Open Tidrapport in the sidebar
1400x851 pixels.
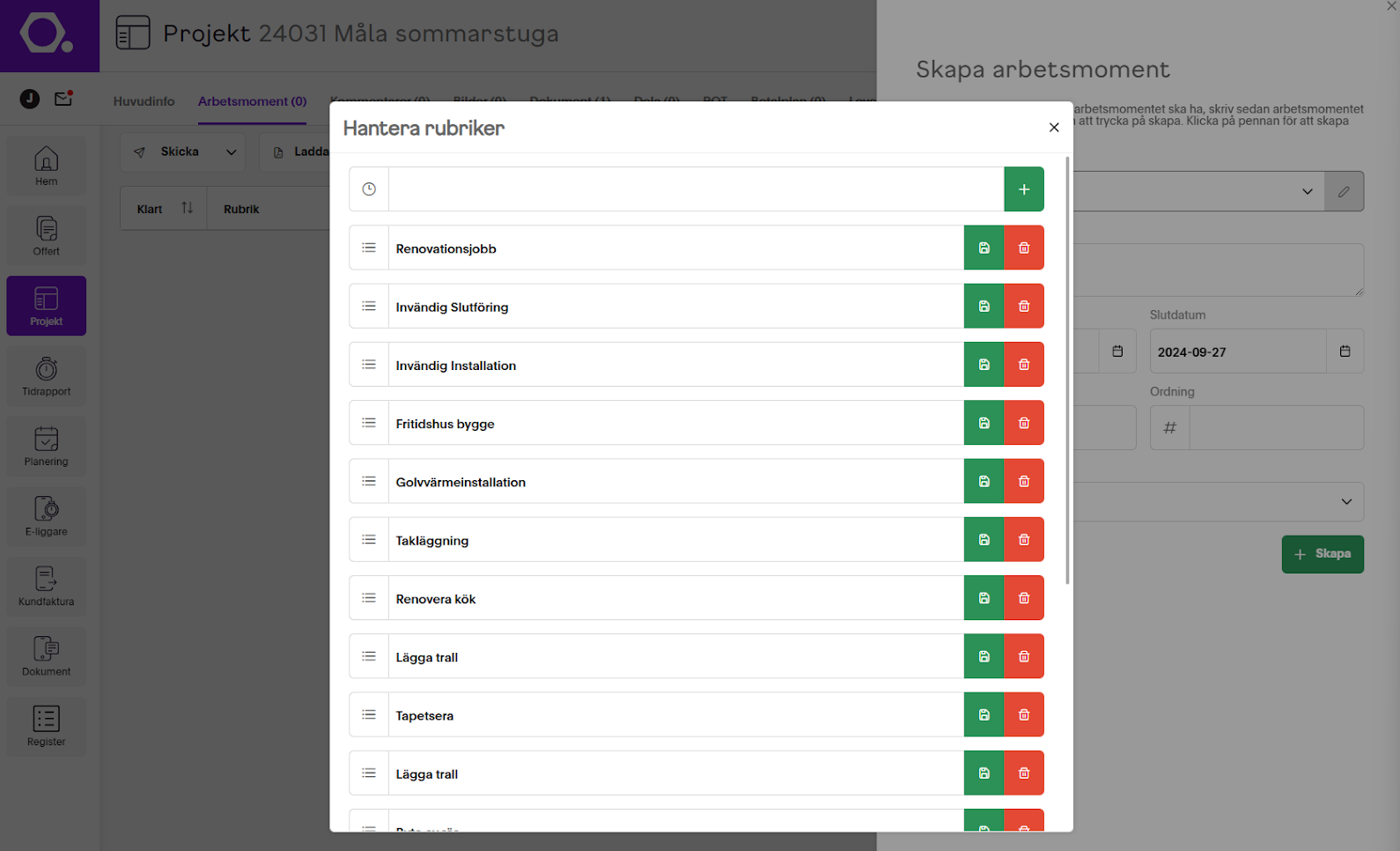pyautogui.click(x=47, y=376)
